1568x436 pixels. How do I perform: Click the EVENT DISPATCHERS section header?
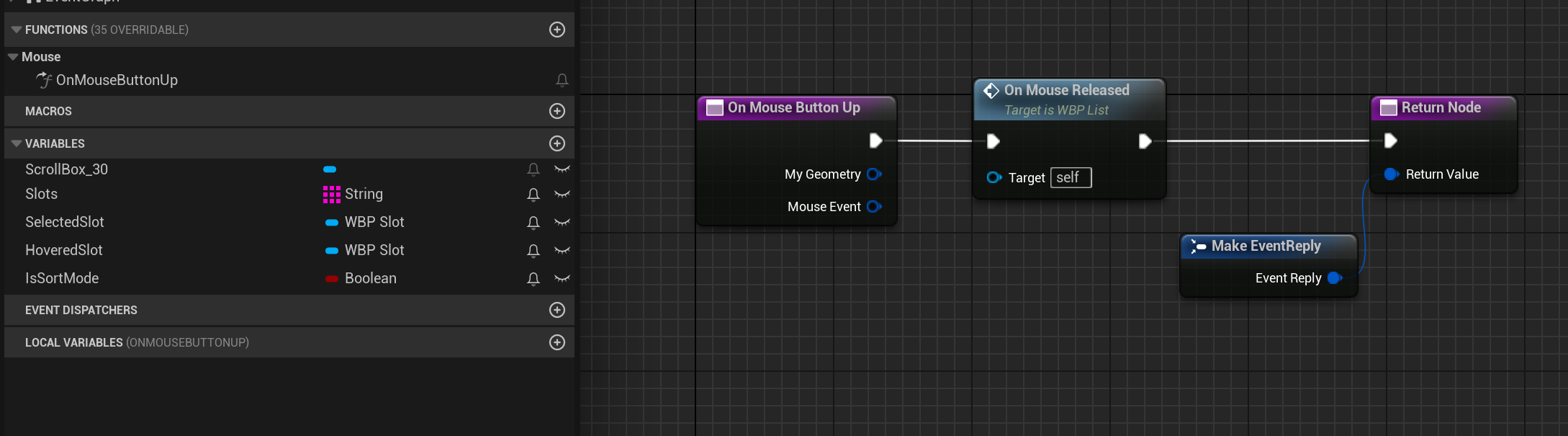pos(289,310)
